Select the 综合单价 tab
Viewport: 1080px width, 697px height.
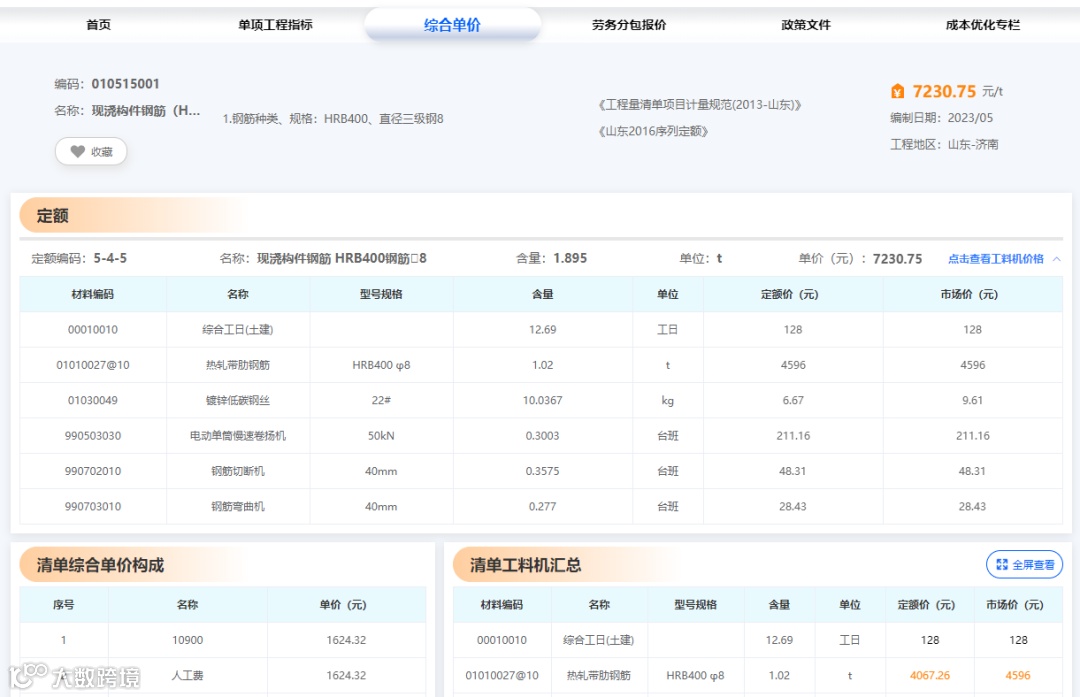[x=453, y=25]
